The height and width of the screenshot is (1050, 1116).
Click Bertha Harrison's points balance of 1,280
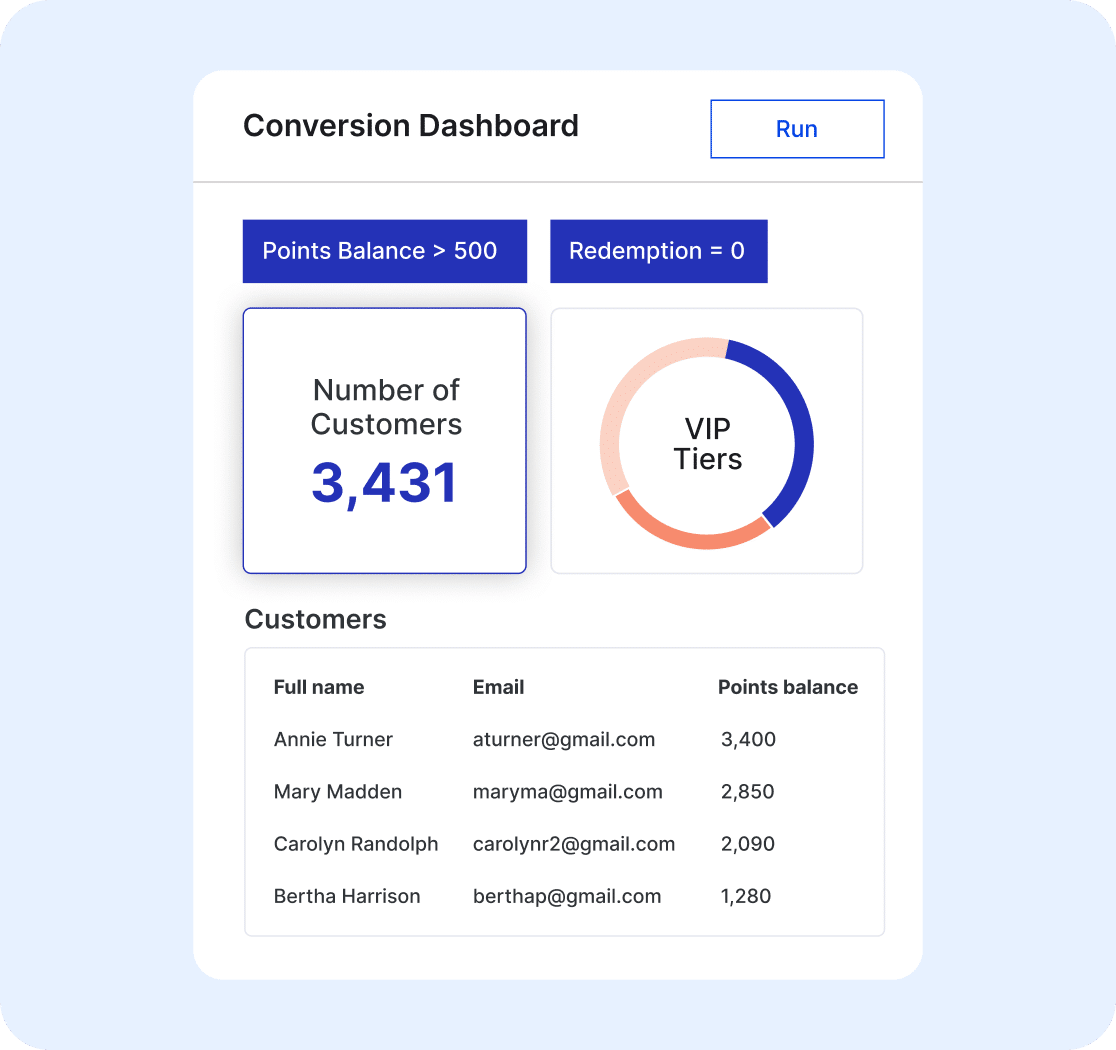click(x=746, y=896)
